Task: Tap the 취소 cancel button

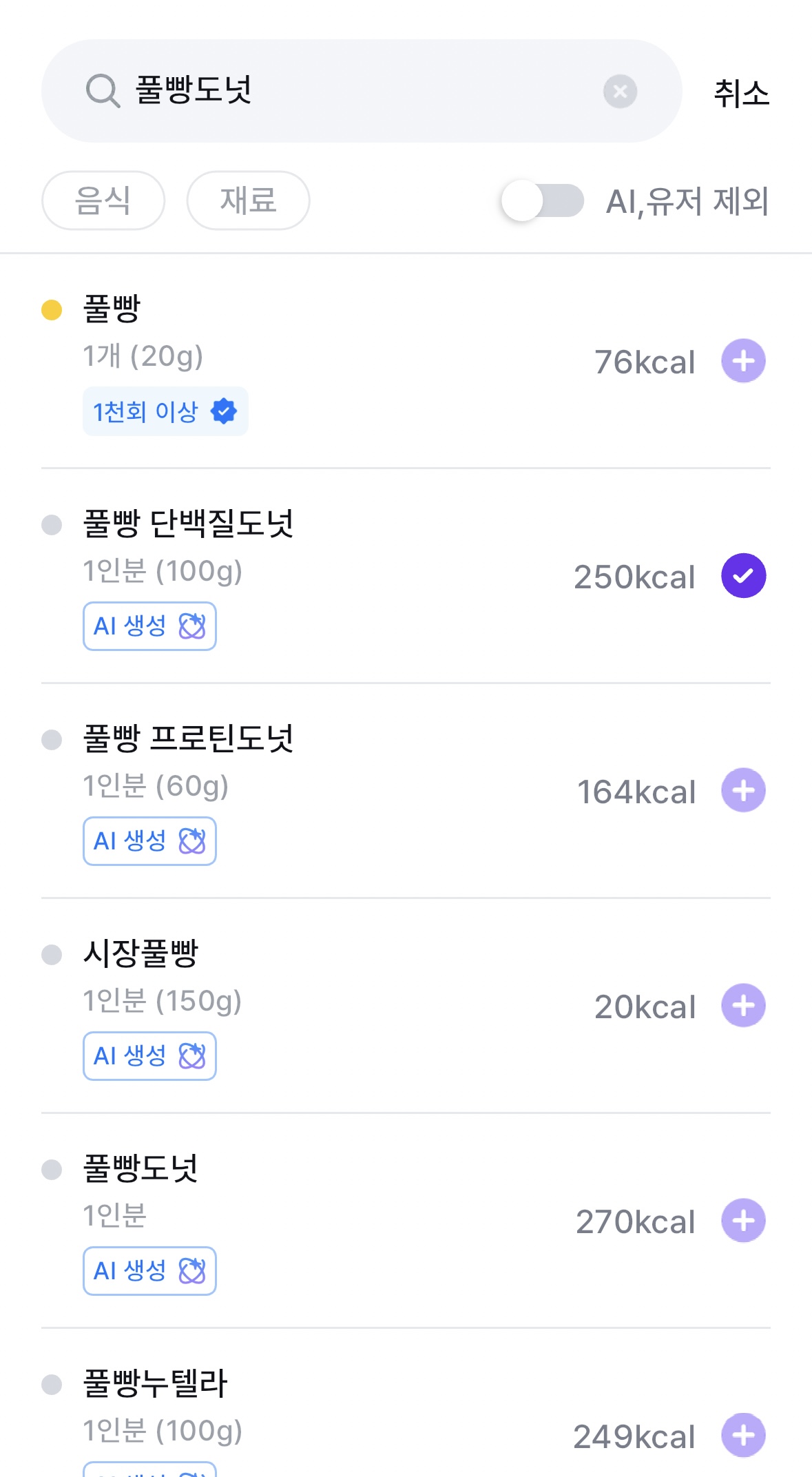Action: (741, 93)
